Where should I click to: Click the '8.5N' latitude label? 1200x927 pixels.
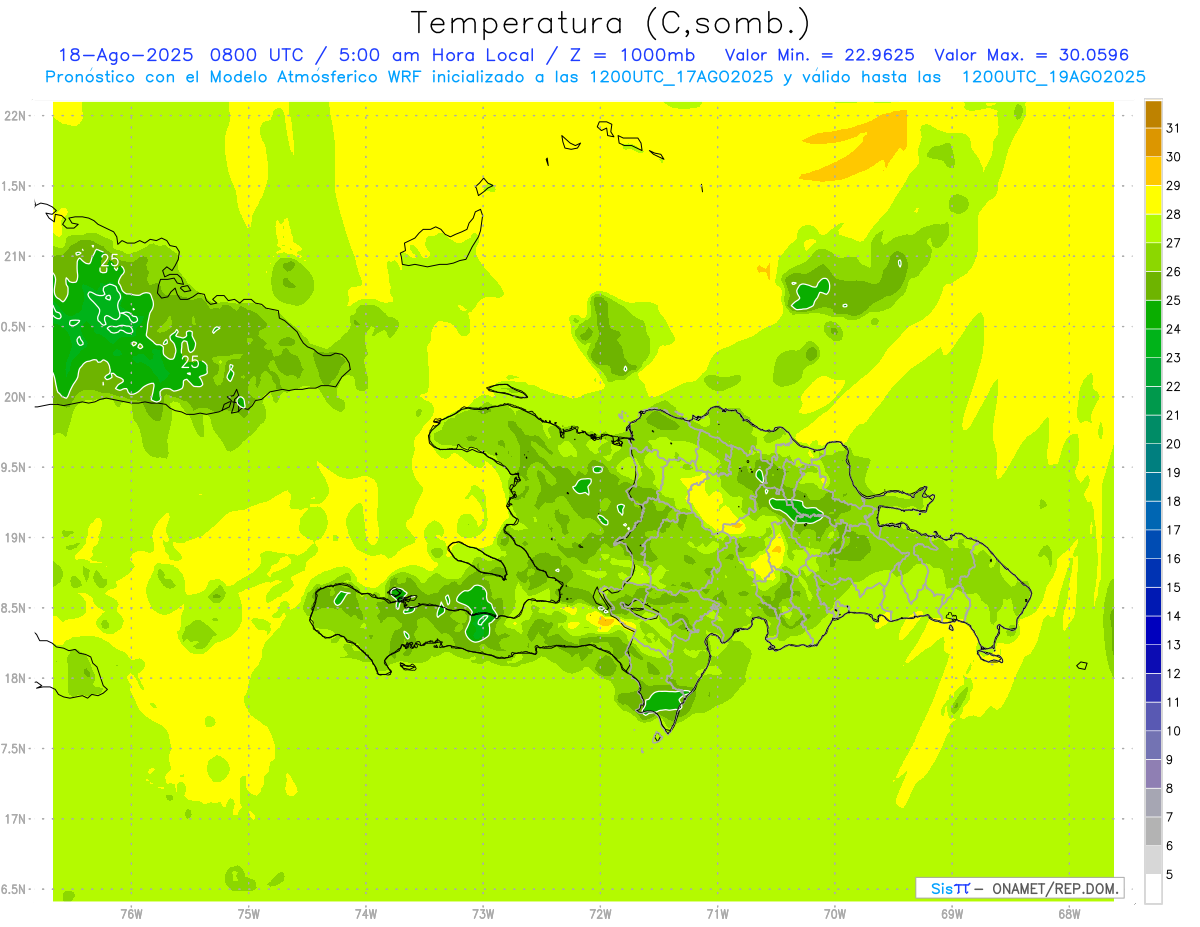coord(15,609)
